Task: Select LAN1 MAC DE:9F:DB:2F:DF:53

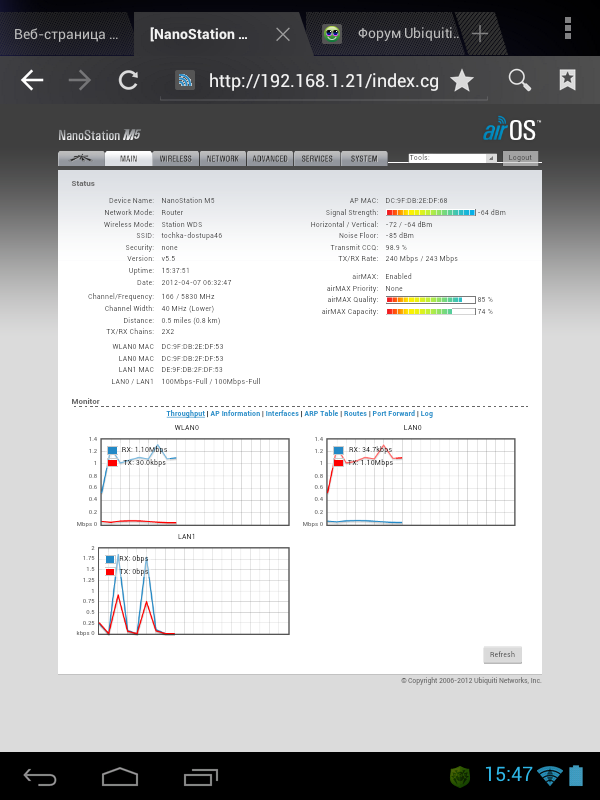Action: click(192, 369)
